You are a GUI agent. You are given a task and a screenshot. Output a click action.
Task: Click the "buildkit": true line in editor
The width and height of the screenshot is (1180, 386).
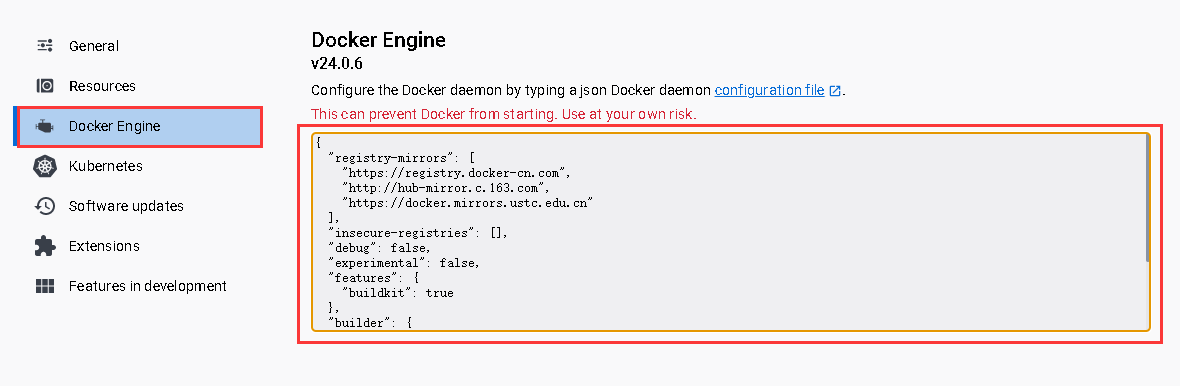[398, 293]
